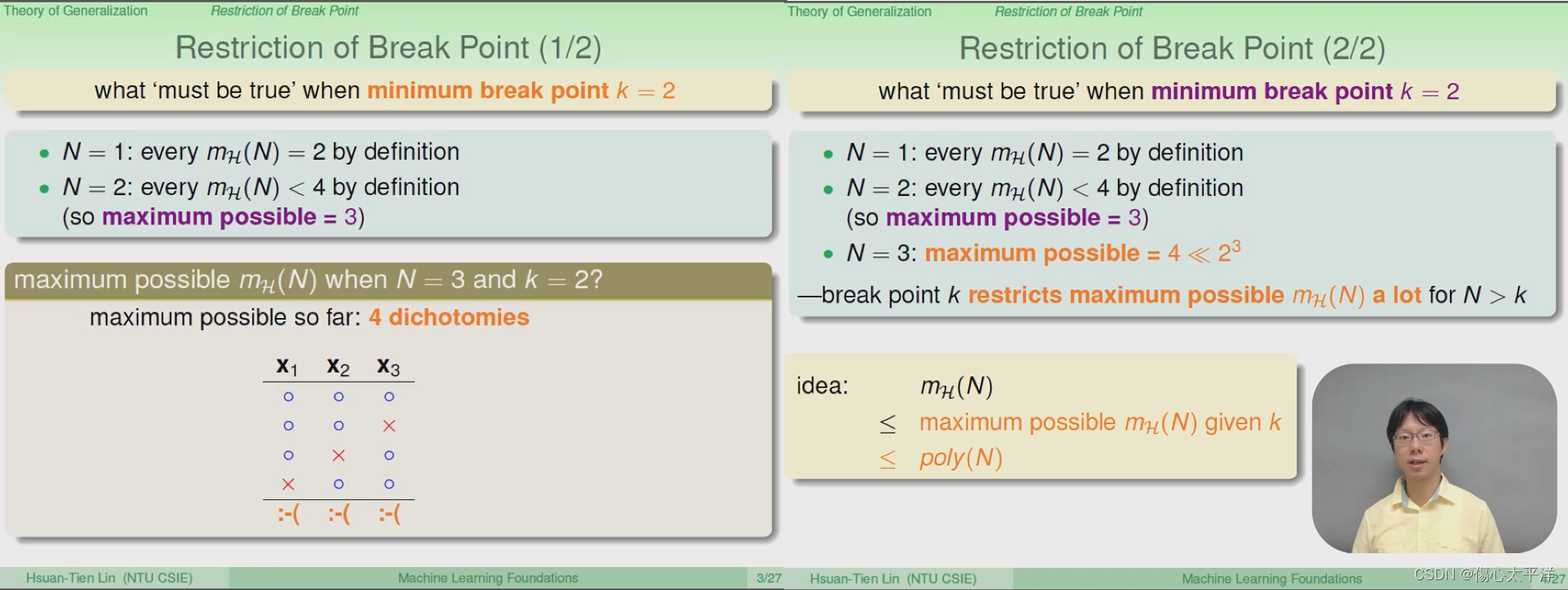
Task: Click the 'N = 1' bullet on left slide
Action: [261, 152]
